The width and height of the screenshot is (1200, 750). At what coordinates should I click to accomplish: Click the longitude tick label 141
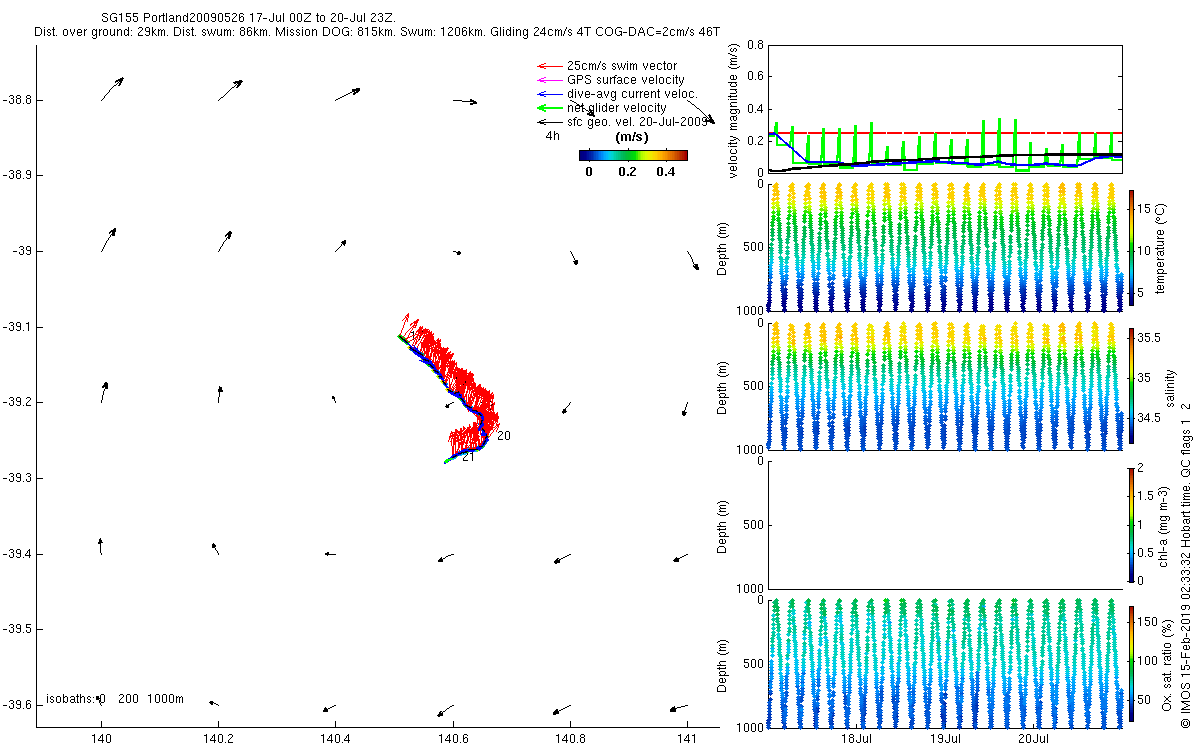(x=686, y=738)
